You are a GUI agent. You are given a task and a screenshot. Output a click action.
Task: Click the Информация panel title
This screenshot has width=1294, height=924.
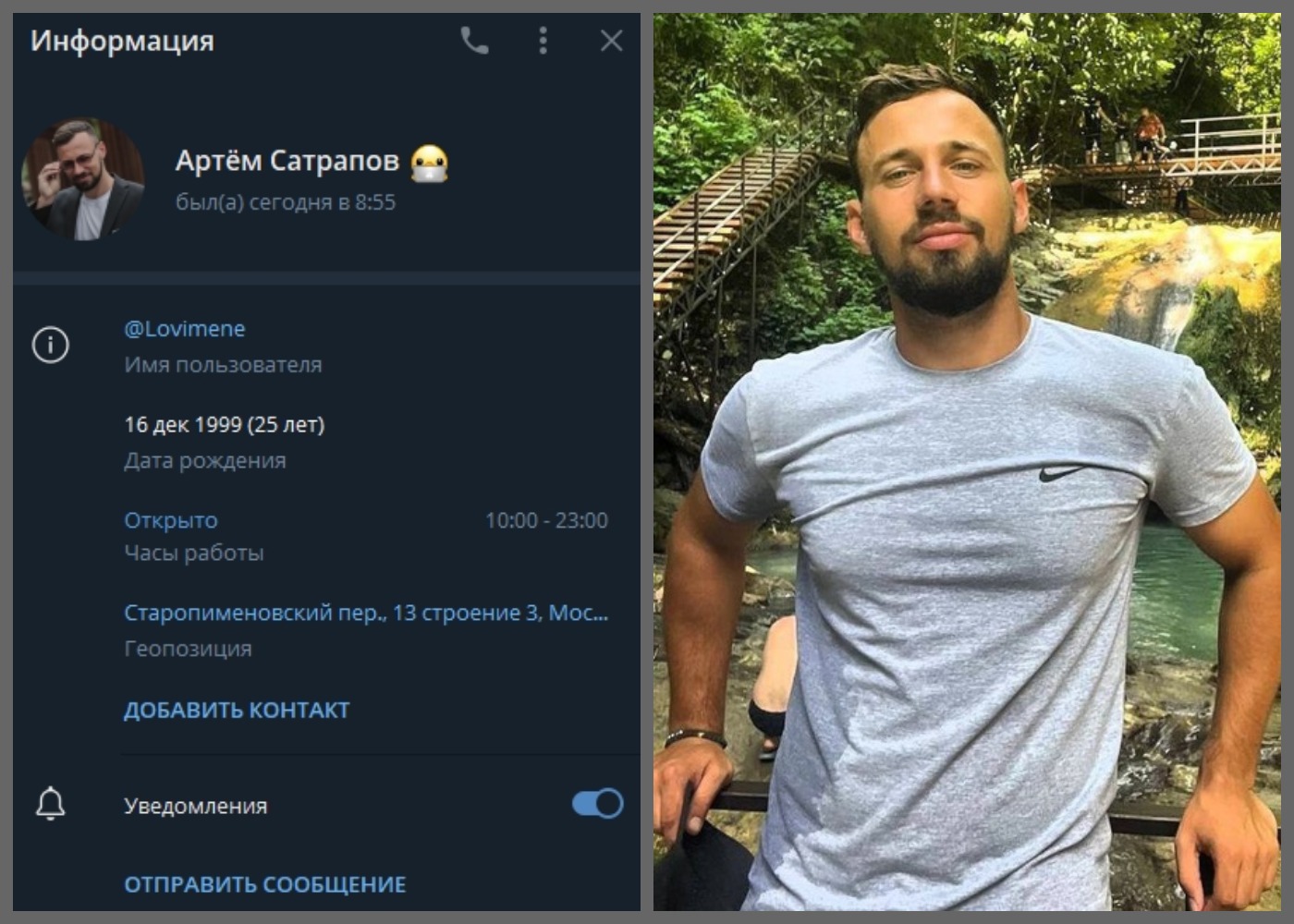pos(122,41)
